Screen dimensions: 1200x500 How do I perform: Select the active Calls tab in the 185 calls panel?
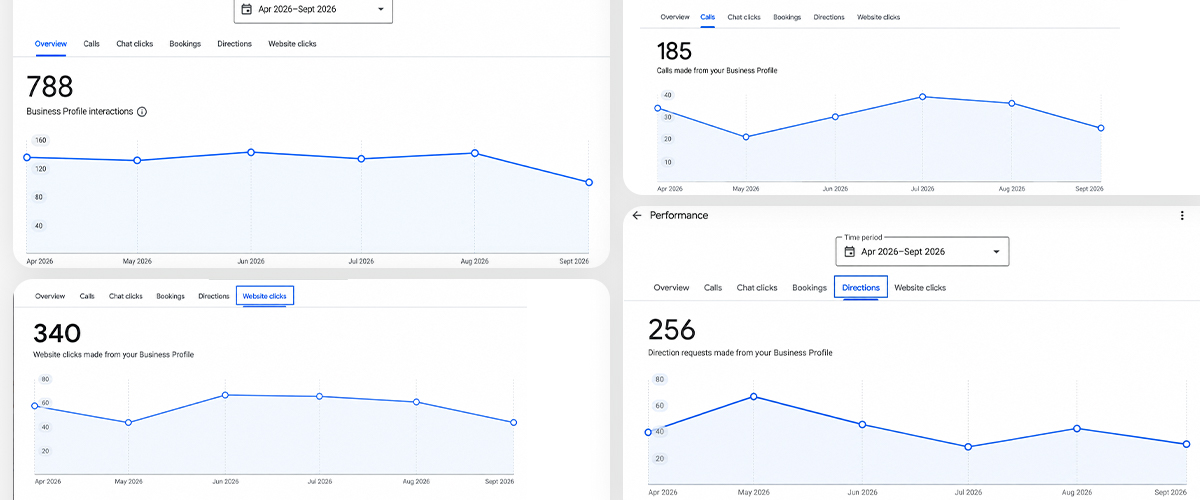708,17
